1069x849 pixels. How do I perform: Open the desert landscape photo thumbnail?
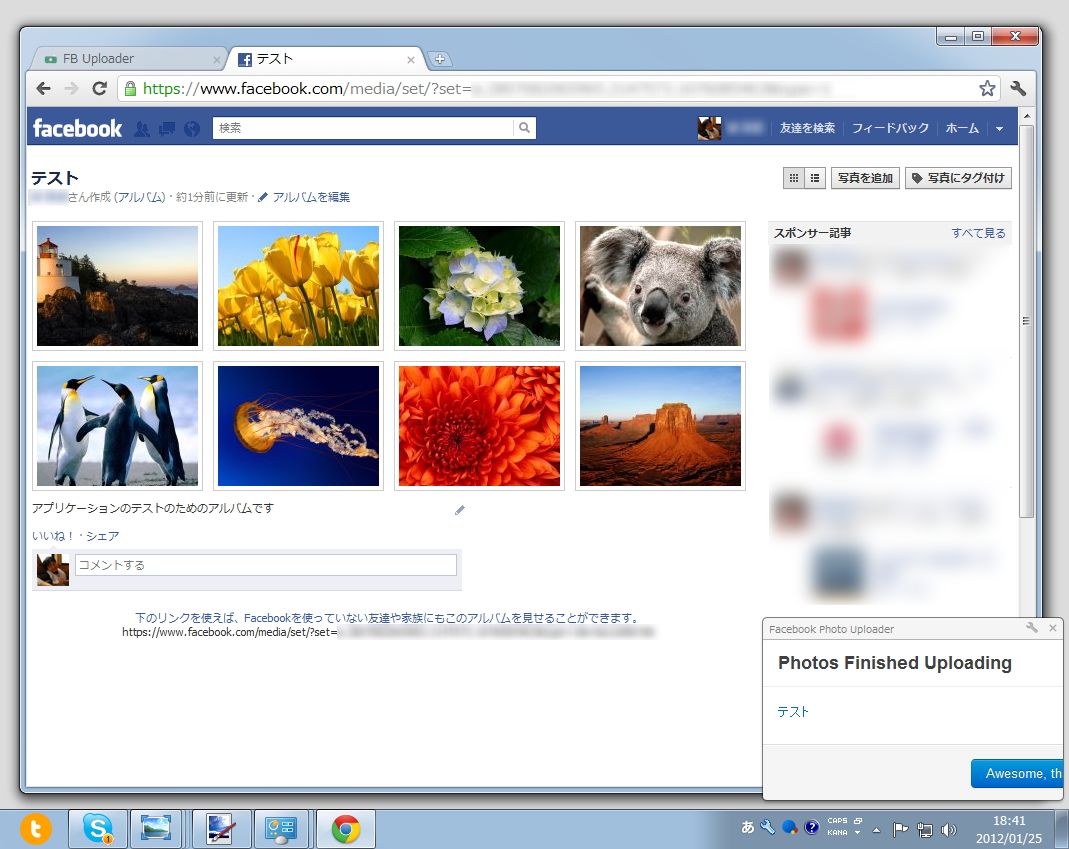pos(660,426)
